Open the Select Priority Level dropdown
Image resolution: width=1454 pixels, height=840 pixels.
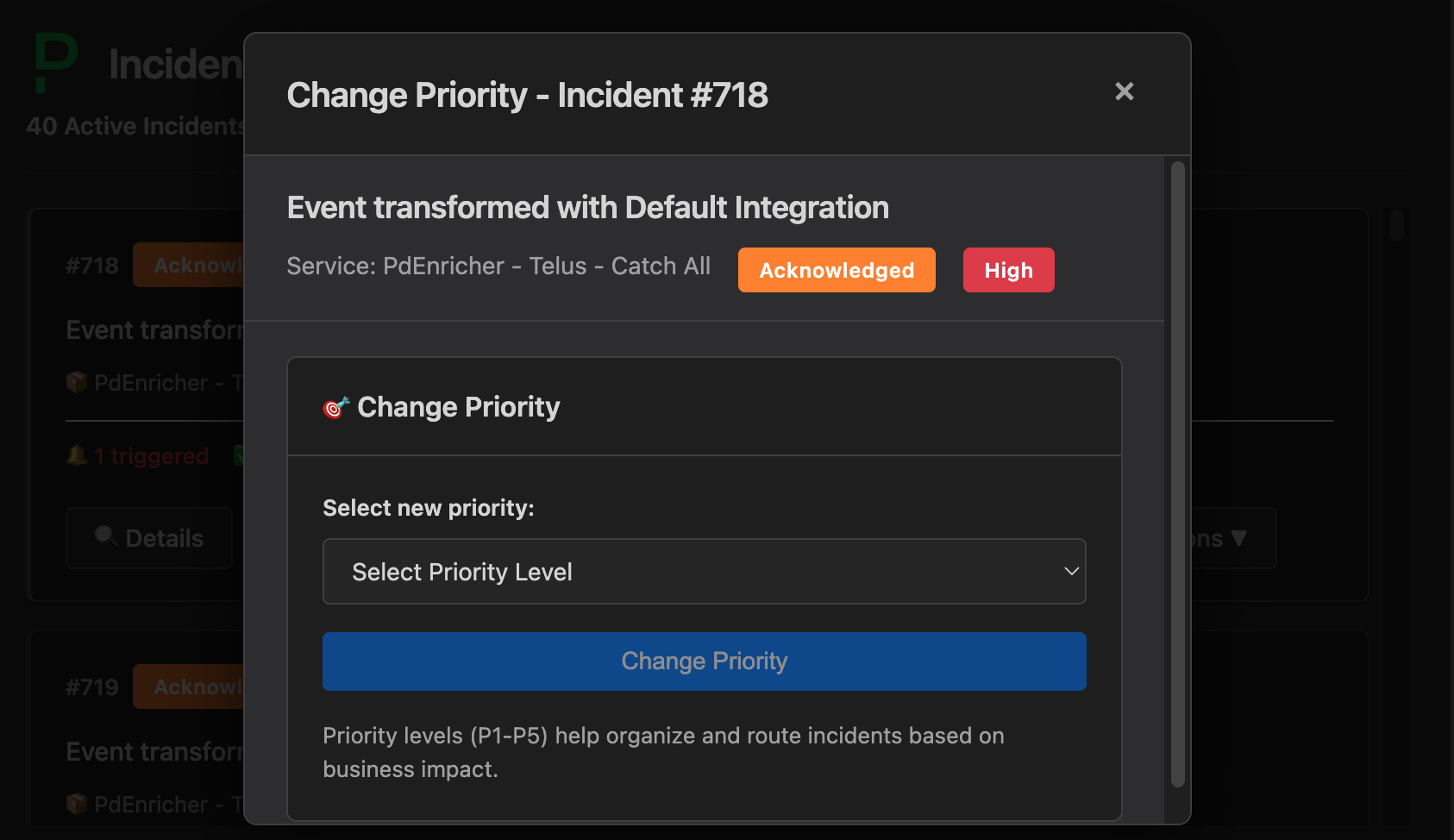(704, 571)
